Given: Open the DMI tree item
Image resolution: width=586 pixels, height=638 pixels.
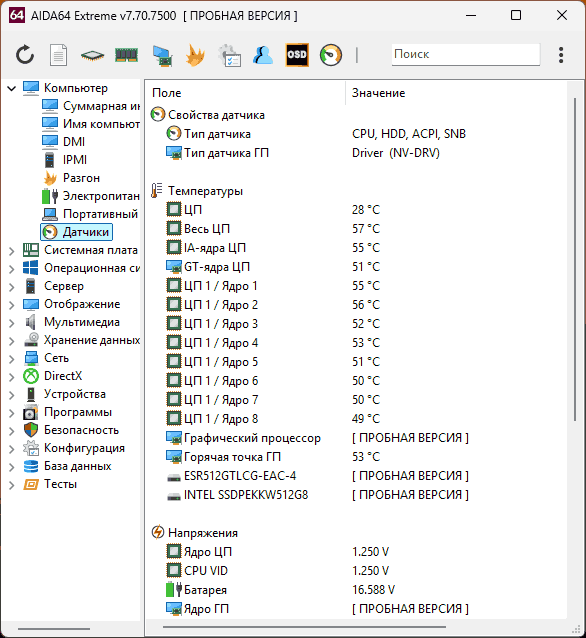Looking at the screenshot, I should [63, 142].
